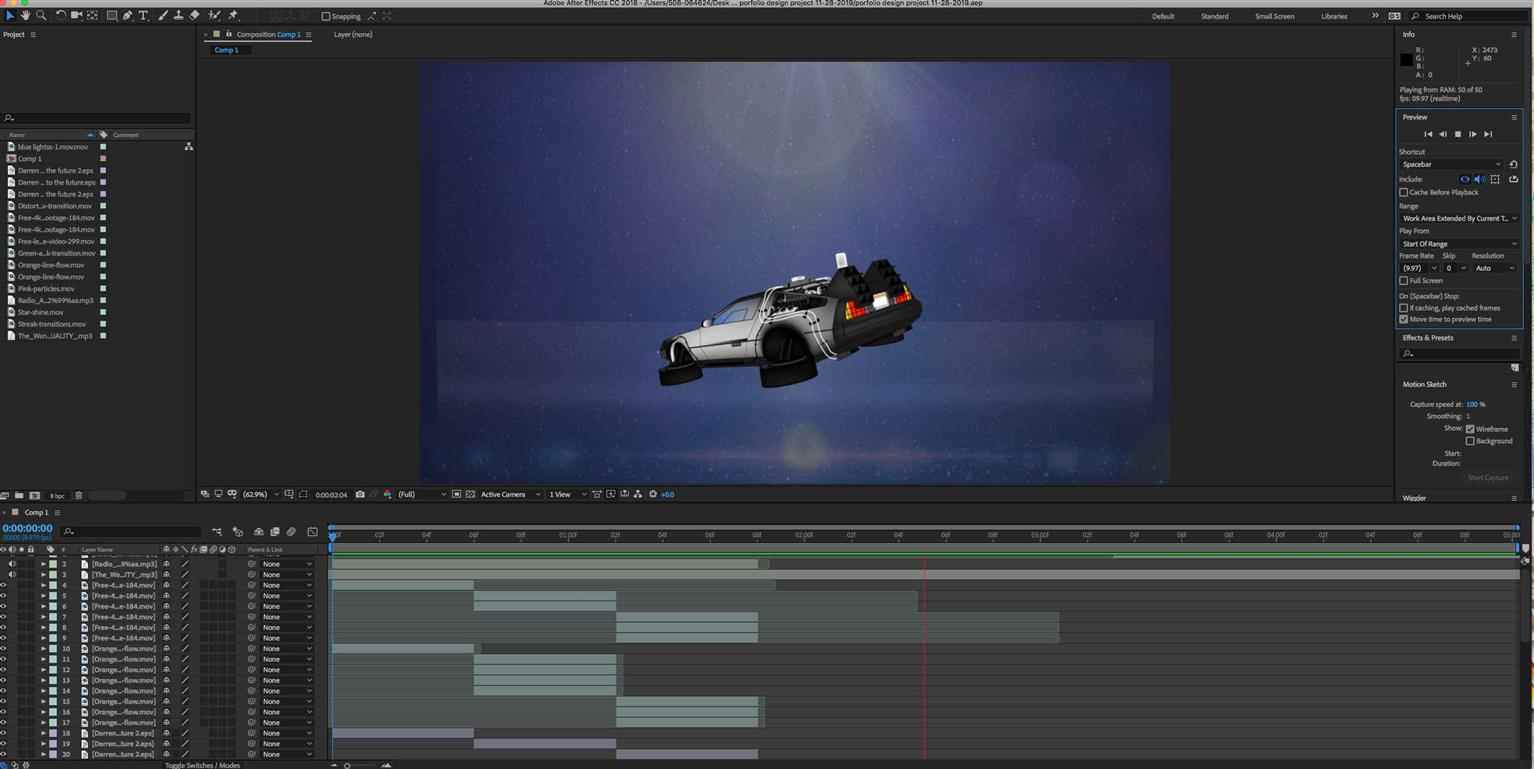Hide layer 4 with its eye toggle
1534x769 pixels.
click(x=3, y=585)
